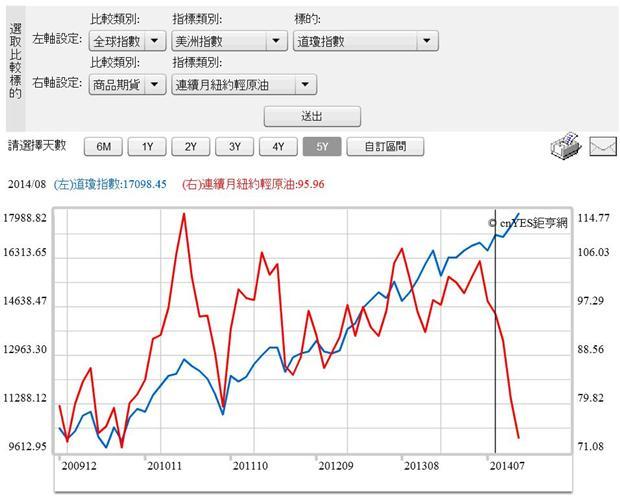Click the 201110 x-axis label

pos(250,466)
